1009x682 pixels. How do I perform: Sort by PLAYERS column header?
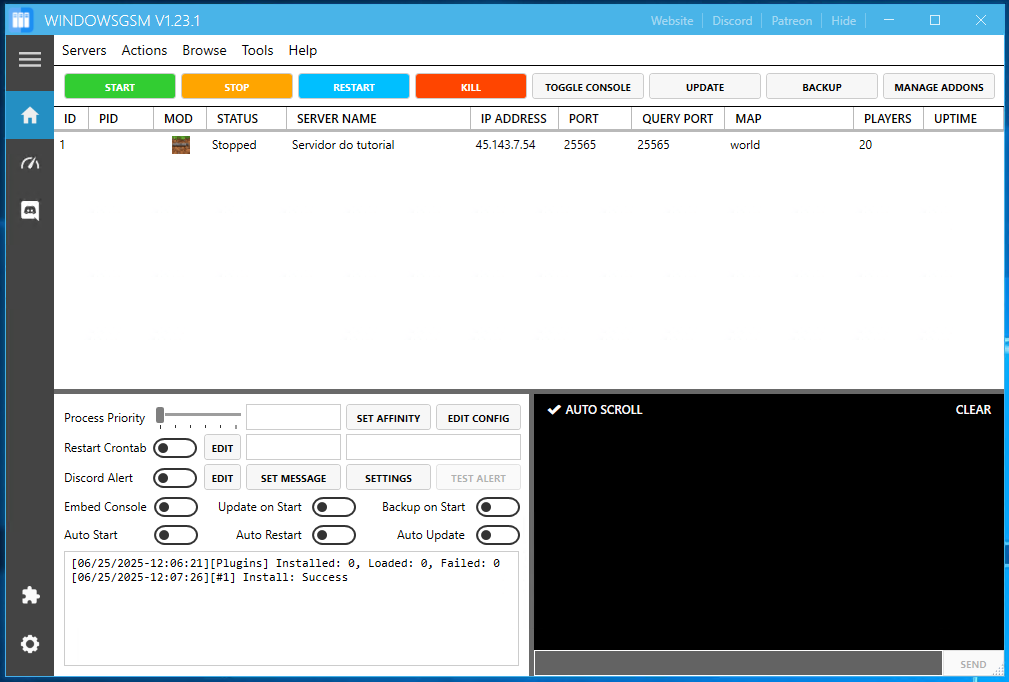(888, 119)
